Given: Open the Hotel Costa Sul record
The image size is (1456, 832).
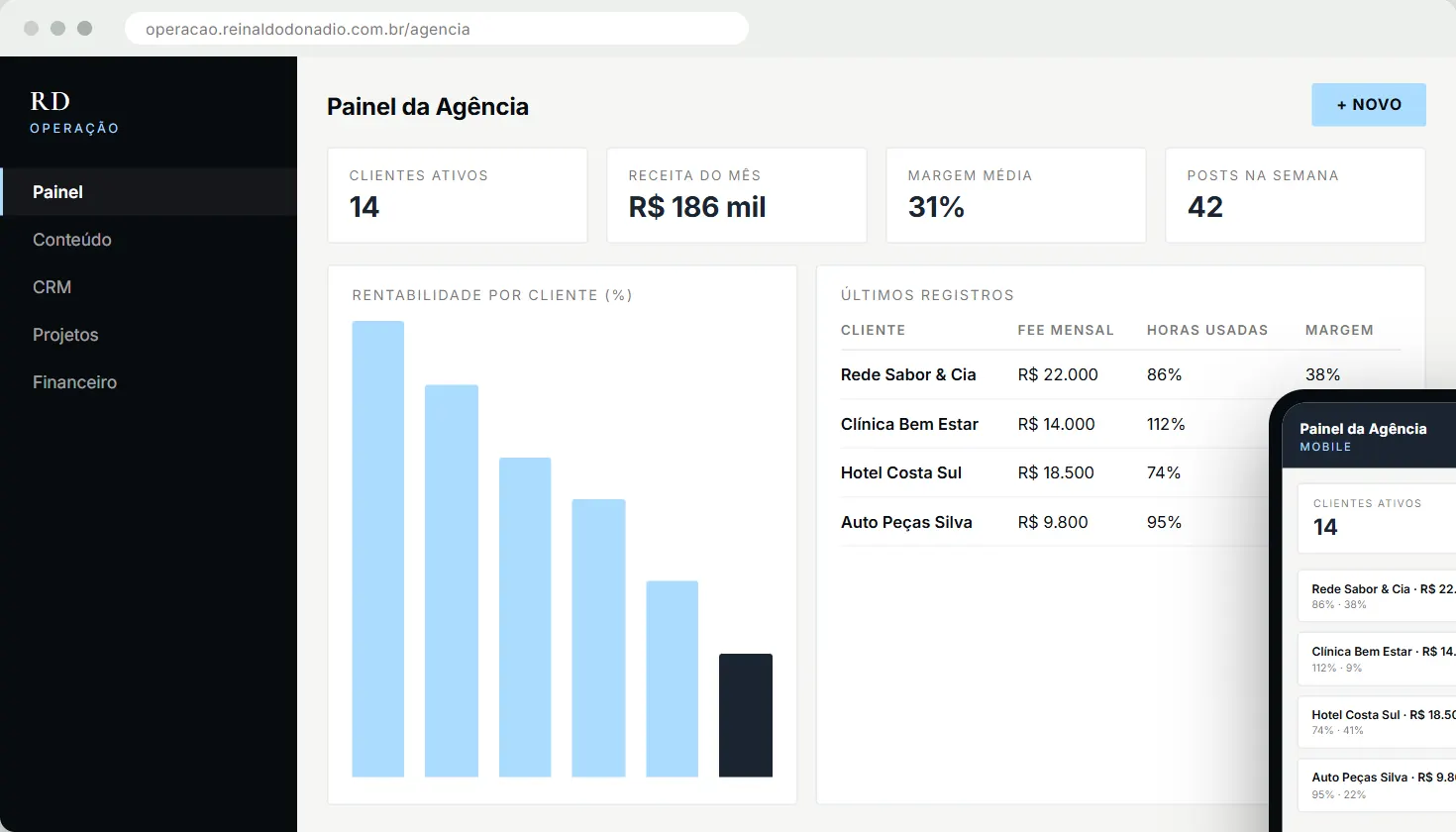Looking at the screenshot, I should coord(1054,472).
